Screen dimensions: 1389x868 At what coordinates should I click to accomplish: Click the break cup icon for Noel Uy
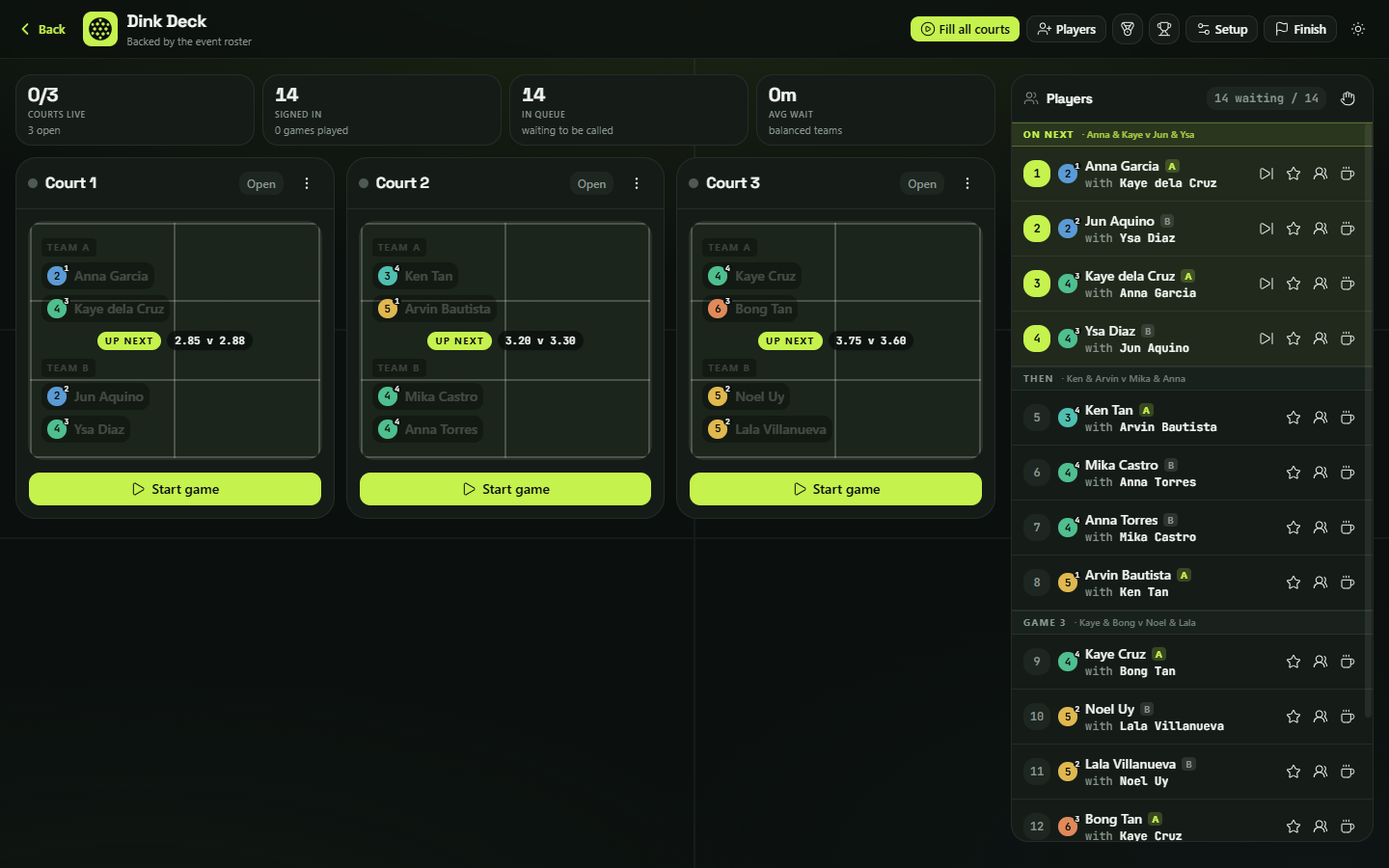point(1348,717)
